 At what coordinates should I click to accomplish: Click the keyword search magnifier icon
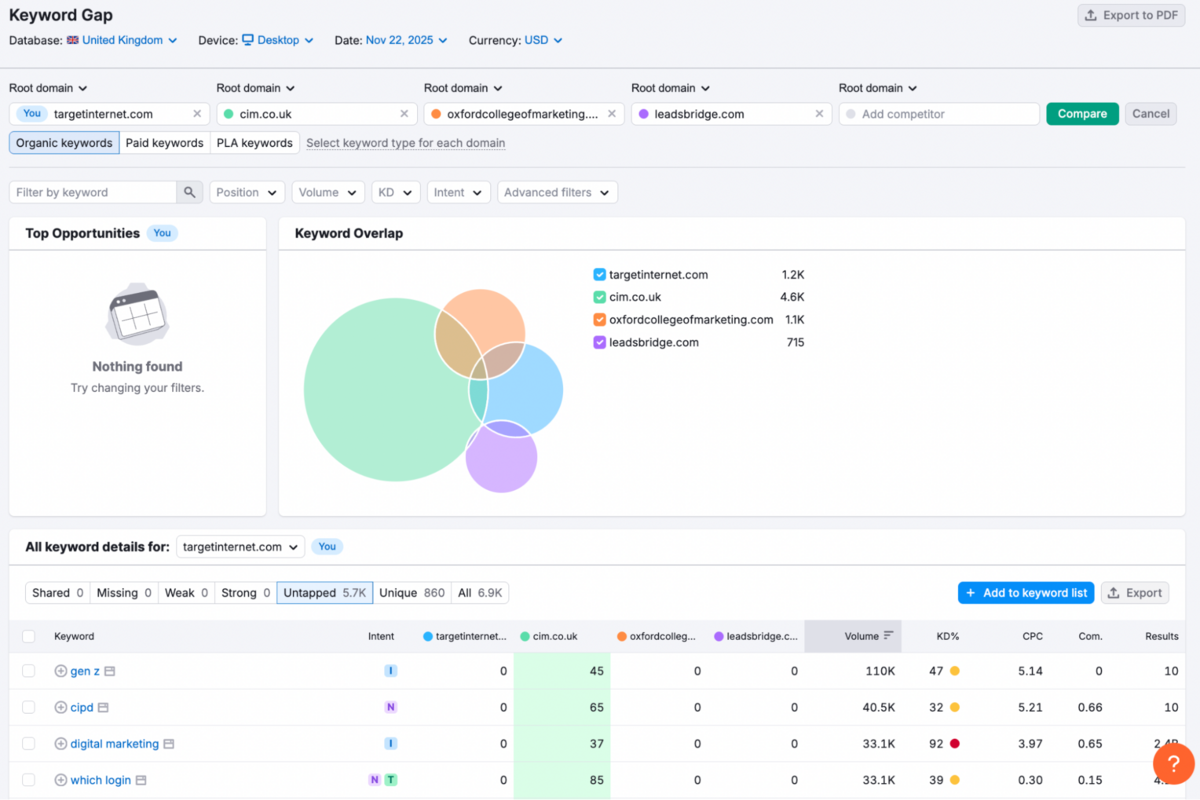(189, 192)
